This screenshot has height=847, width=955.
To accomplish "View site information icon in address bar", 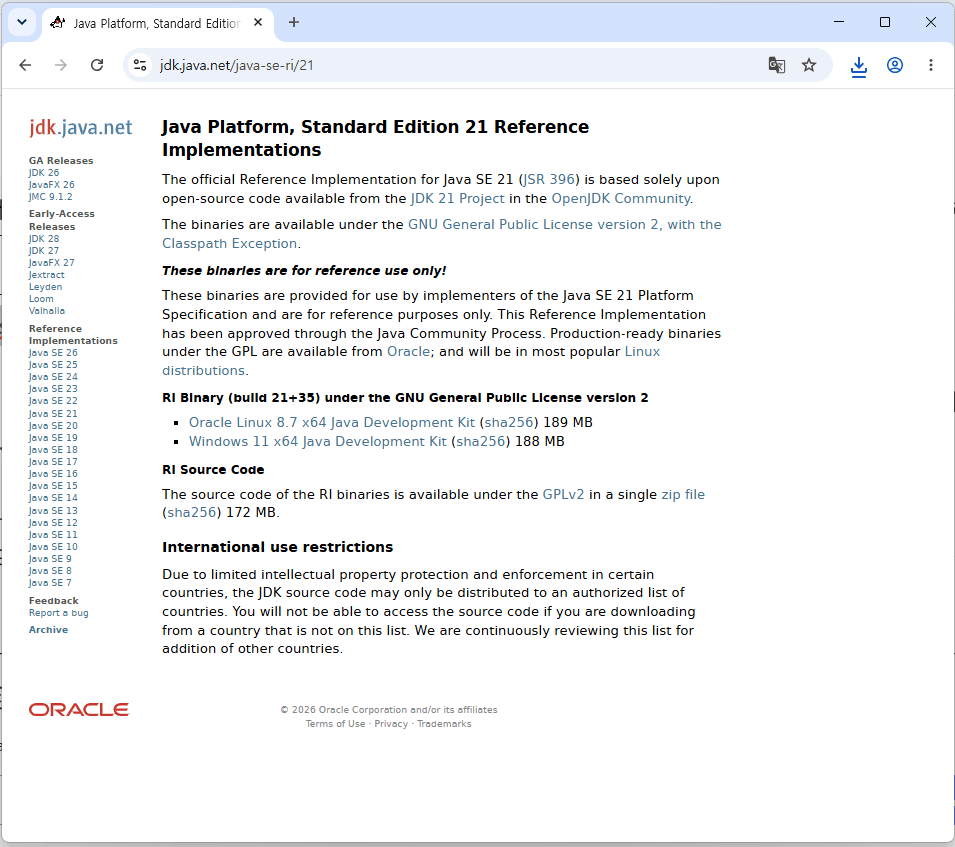I will click(140, 65).
